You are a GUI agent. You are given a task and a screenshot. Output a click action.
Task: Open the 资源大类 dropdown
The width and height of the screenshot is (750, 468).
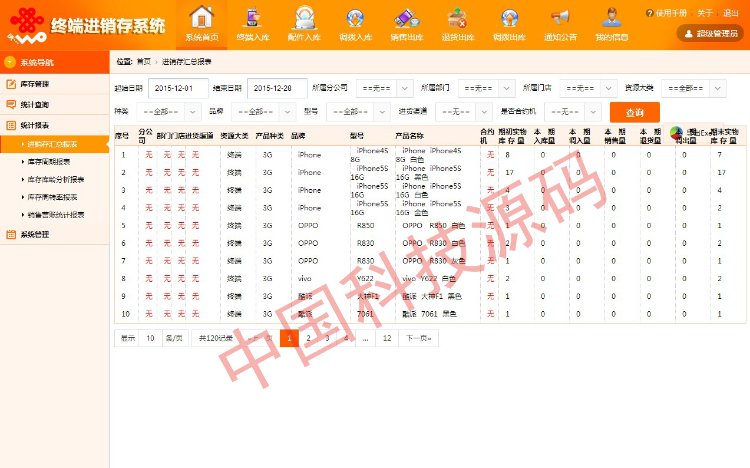(x=694, y=88)
